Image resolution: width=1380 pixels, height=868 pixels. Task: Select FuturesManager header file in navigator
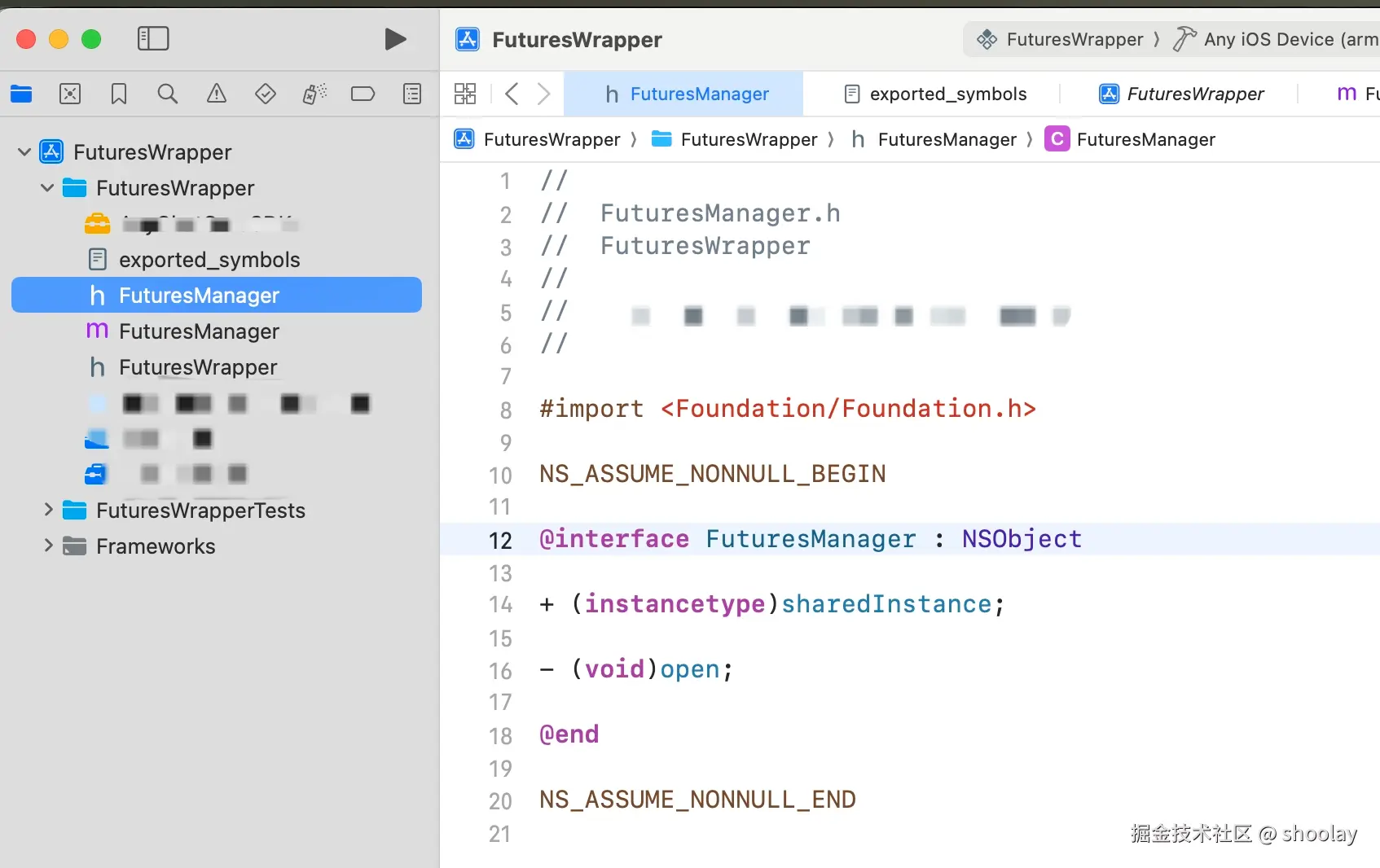click(217, 295)
